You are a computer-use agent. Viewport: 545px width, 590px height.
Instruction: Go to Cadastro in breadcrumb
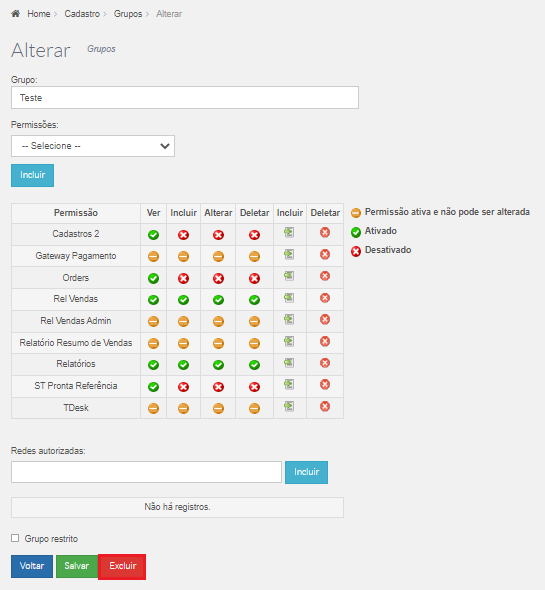82,14
